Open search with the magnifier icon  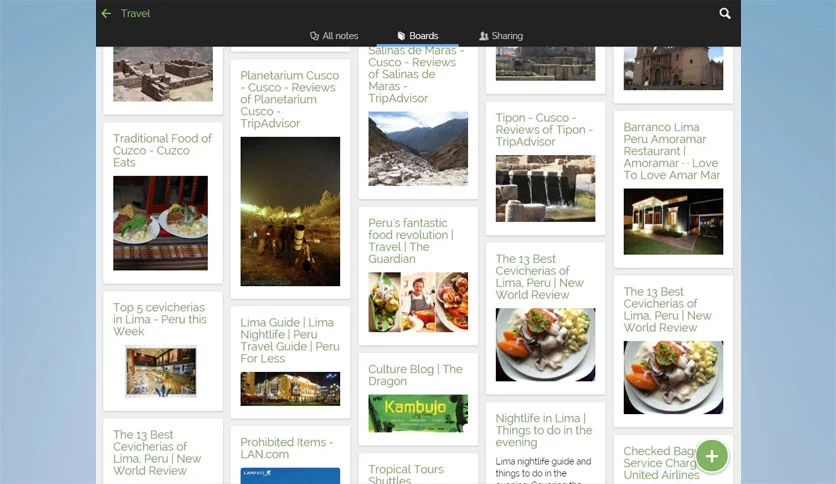coord(725,13)
